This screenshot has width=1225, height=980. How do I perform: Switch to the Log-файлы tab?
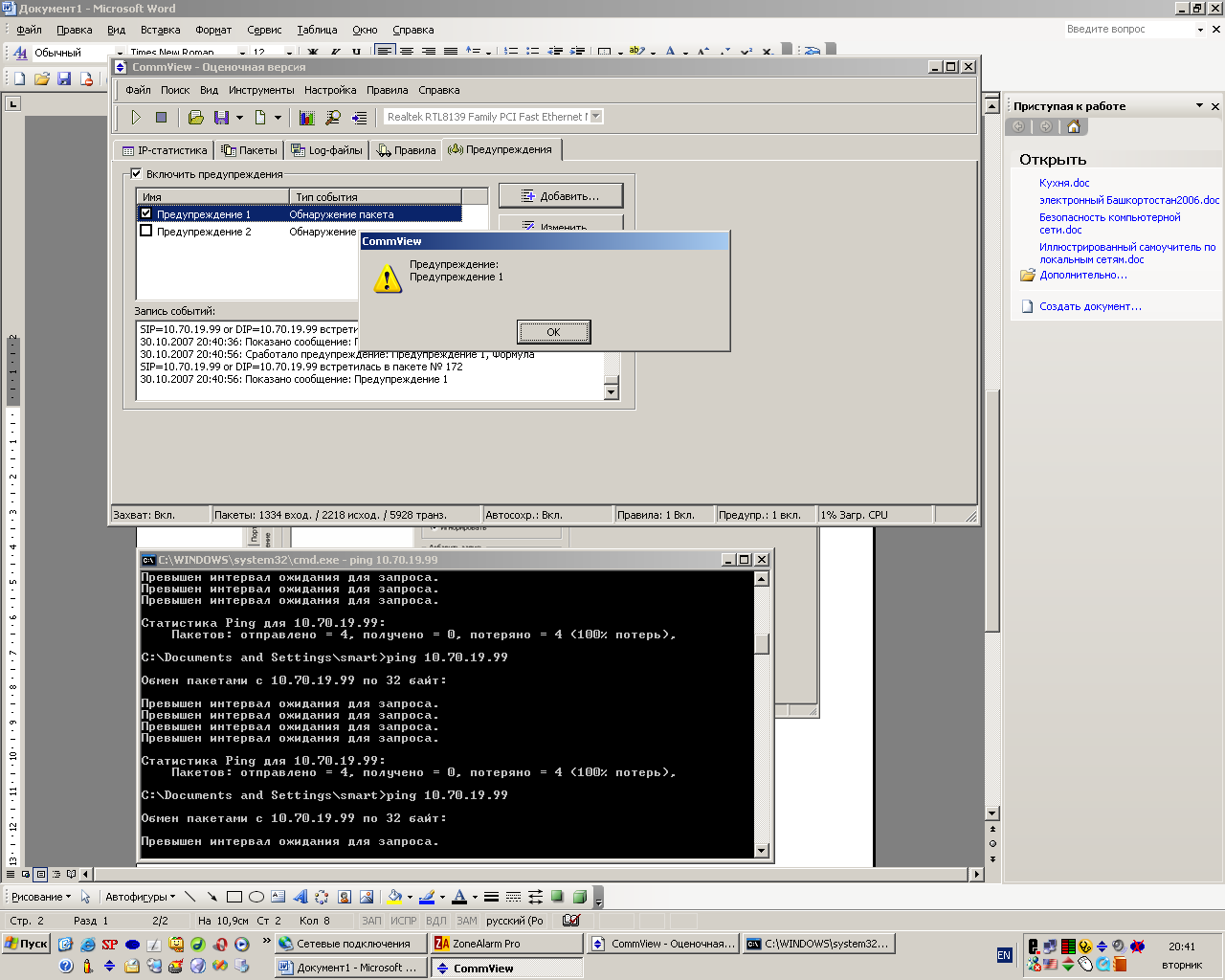tap(326, 150)
